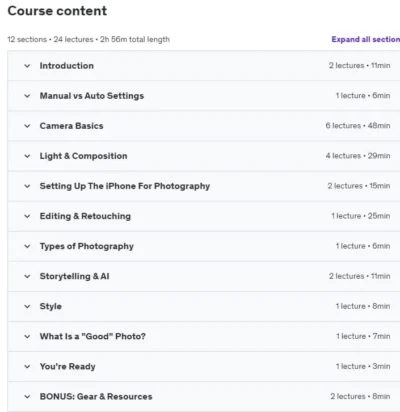Image resolution: width=400 pixels, height=412 pixels.
Task: Select the Light & Composition section title
Action: (x=83, y=156)
